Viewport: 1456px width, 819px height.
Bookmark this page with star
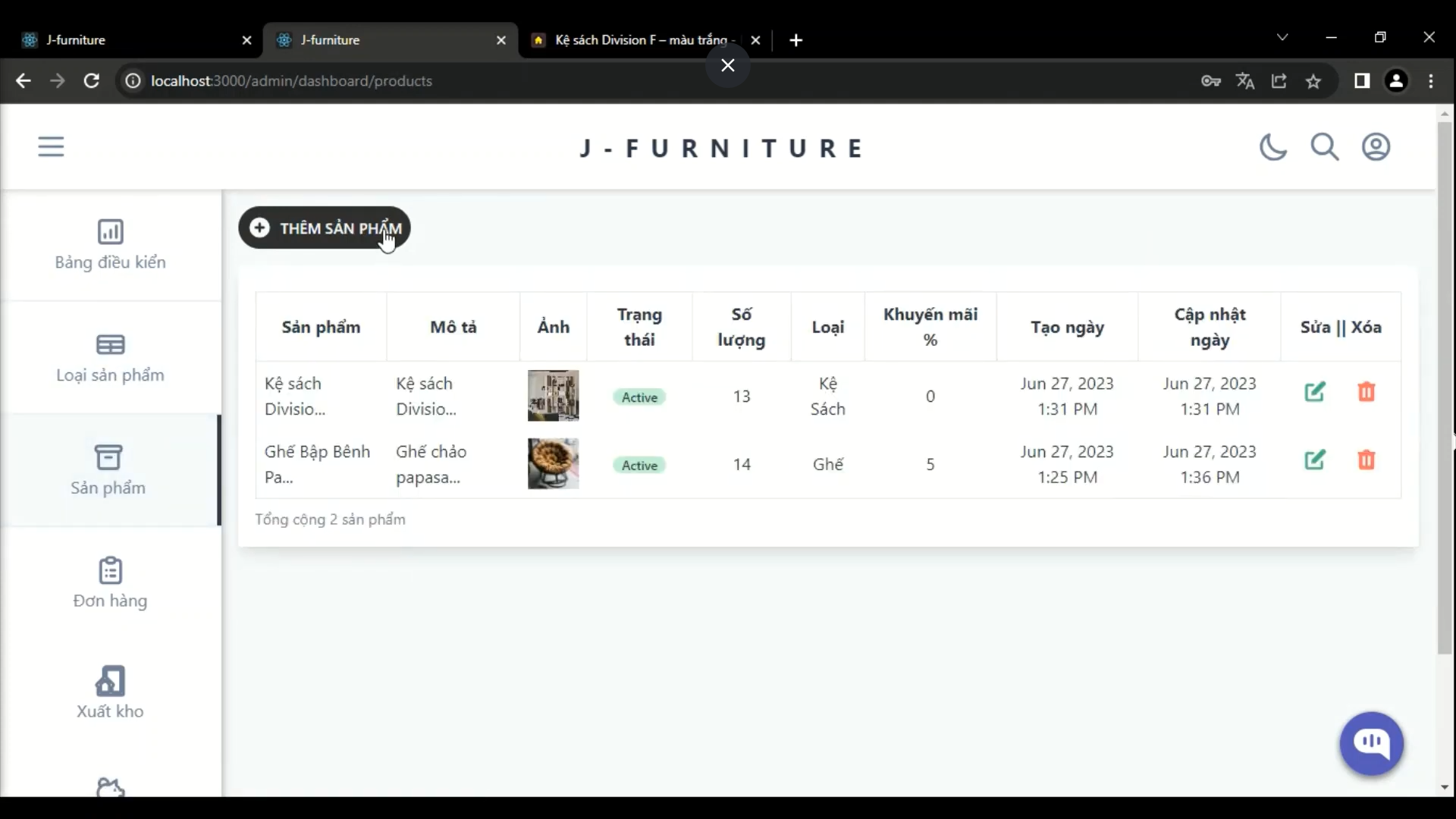(x=1313, y=81)
